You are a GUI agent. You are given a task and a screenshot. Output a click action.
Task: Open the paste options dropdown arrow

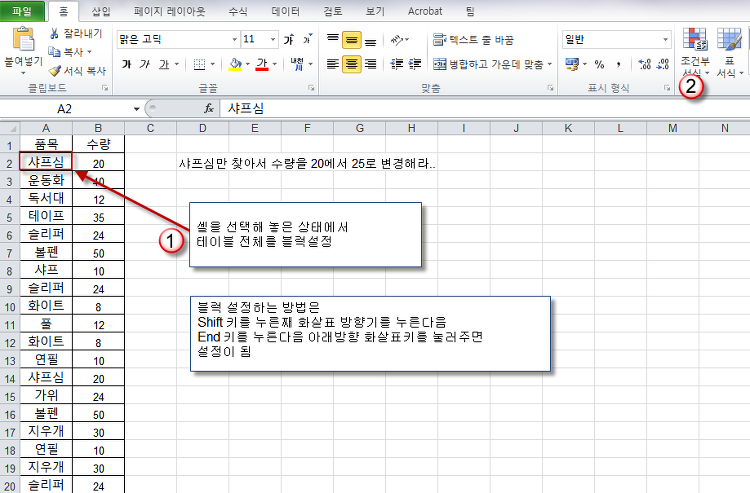pos(23,73)
